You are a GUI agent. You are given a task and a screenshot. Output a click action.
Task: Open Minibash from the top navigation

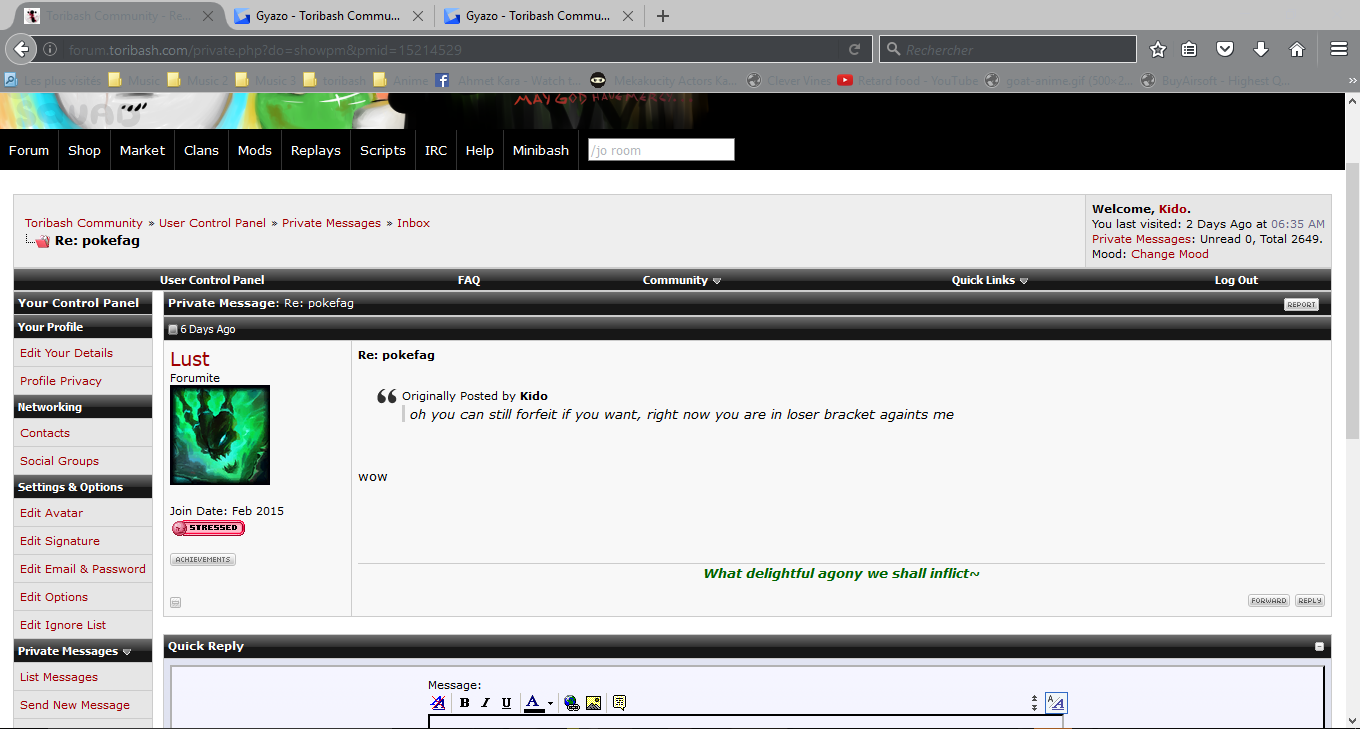541,150
